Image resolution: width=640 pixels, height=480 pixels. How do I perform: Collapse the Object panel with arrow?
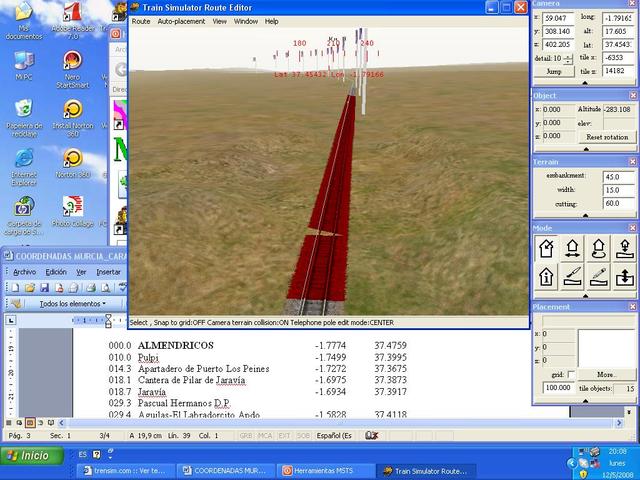click(x=585, y=149)
